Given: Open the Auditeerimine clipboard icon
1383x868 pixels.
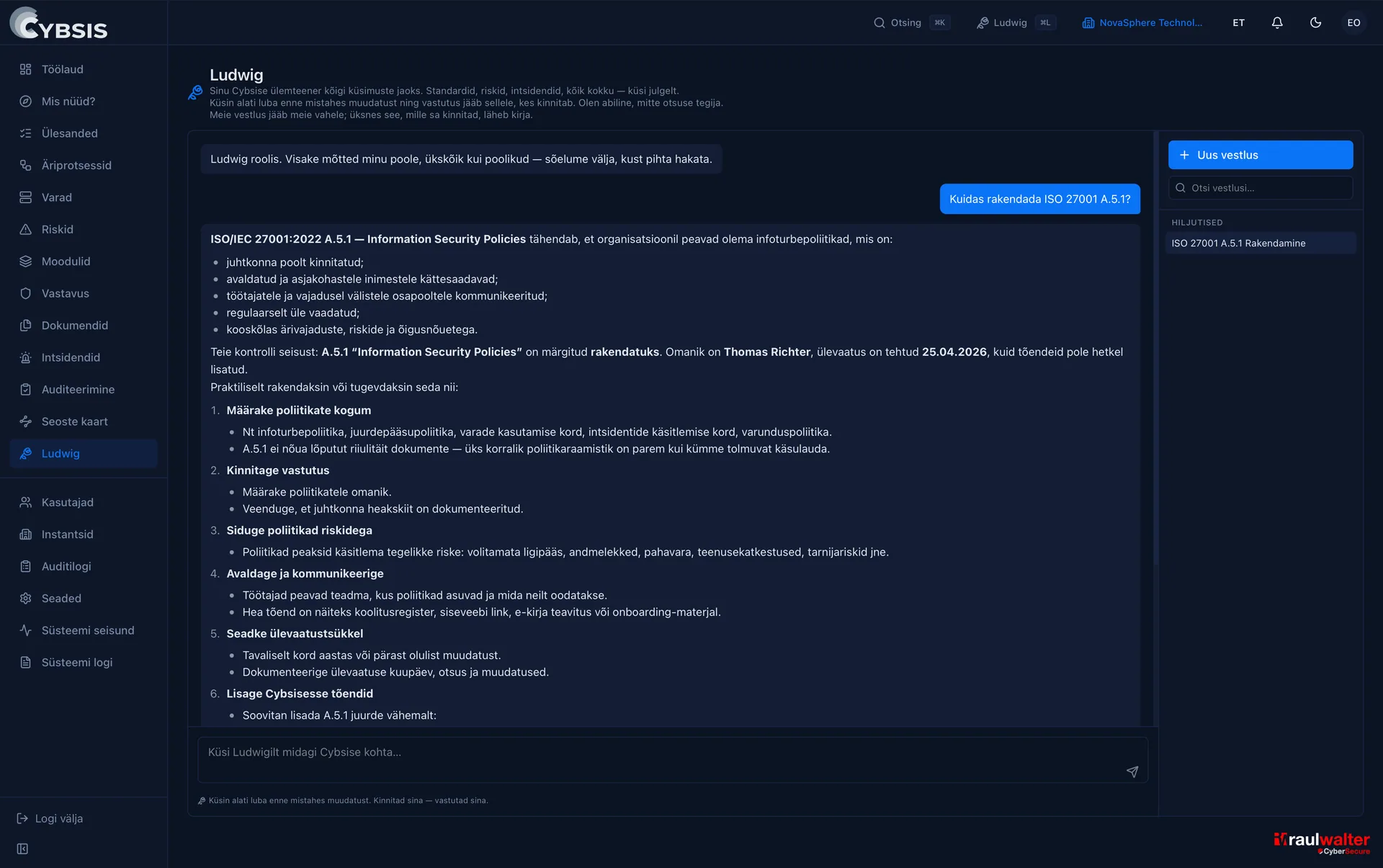Looking at the screenshot, I should 26,390.
